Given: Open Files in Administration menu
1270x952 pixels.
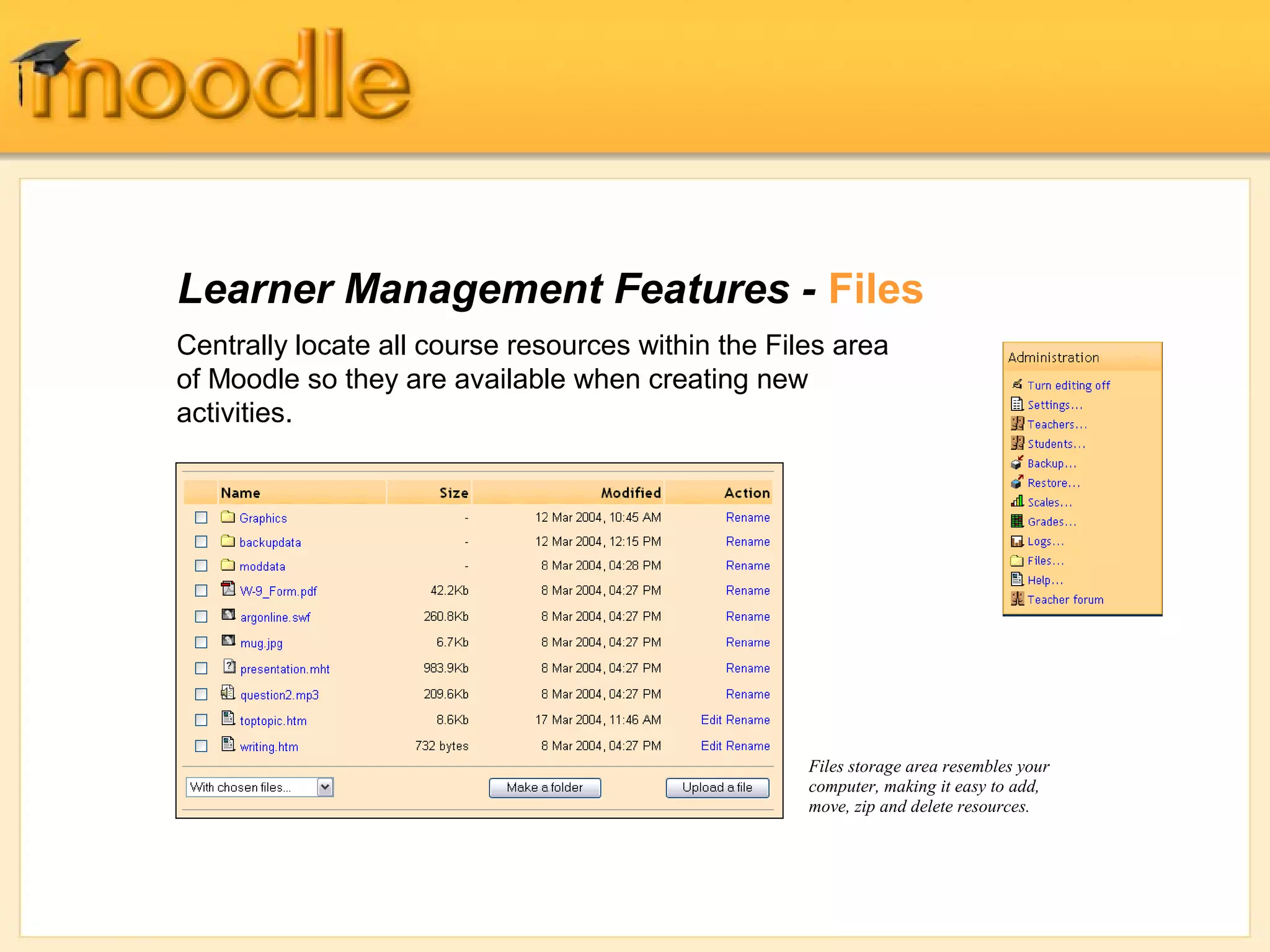Looking at the screenshot, I should [x=1046, y=560].
